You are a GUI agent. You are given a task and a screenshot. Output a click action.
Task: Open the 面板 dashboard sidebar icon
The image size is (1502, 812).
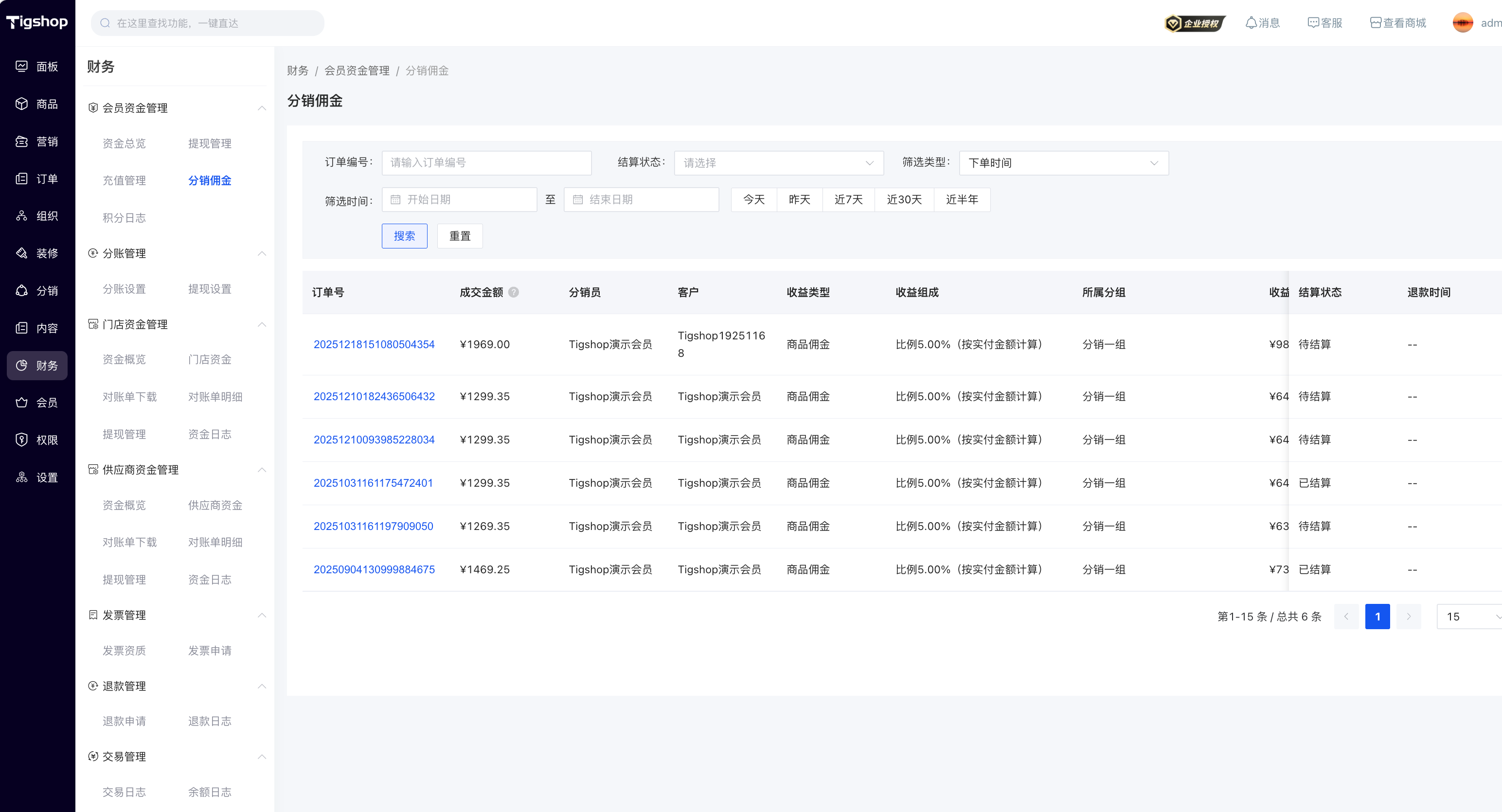tap(21, 67)
